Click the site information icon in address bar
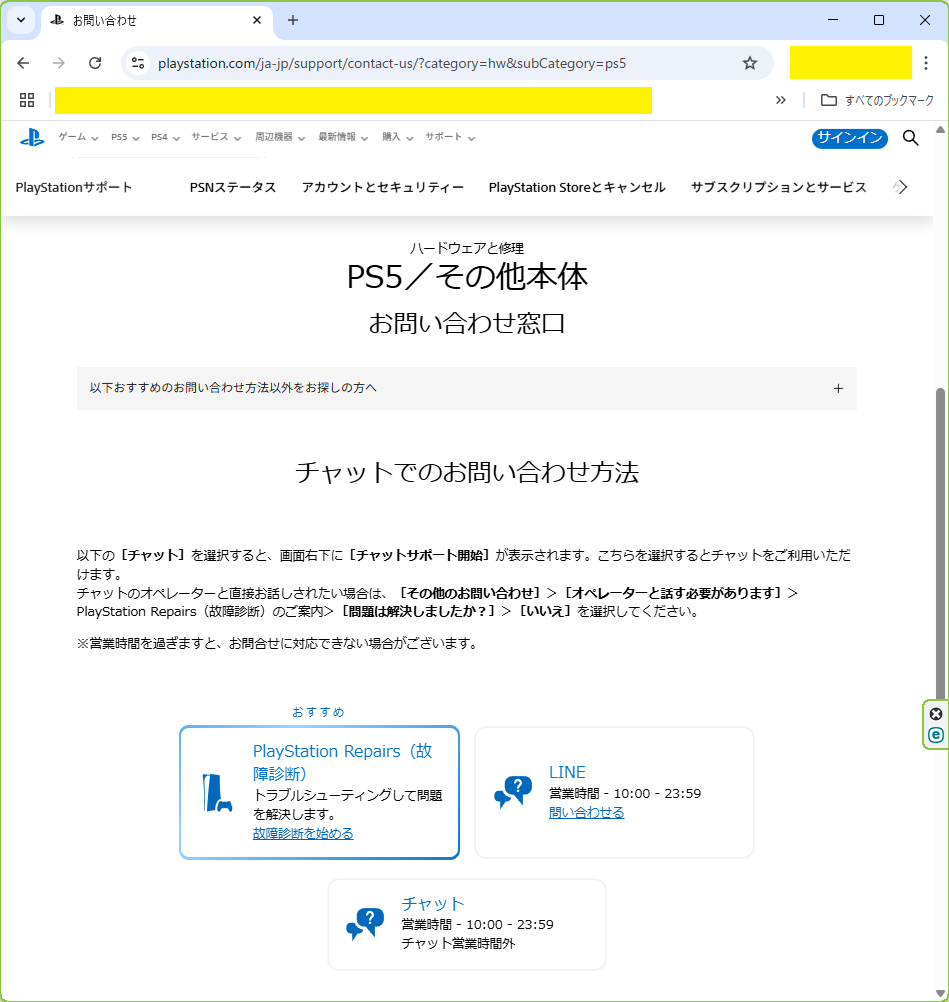The image size is (949, 1002). click(139, 63)
